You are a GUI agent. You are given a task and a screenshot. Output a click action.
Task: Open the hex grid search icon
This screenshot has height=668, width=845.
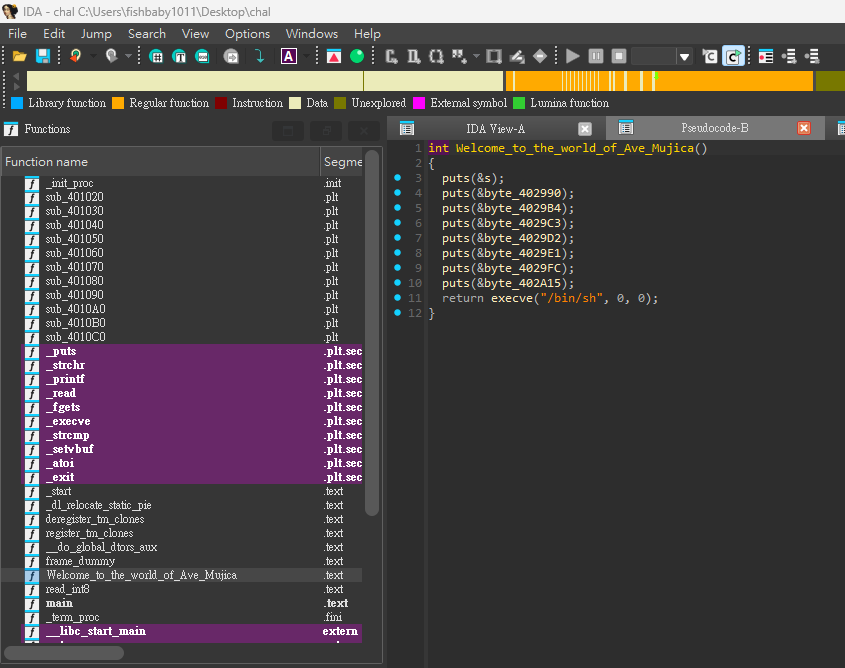(156, 56)
